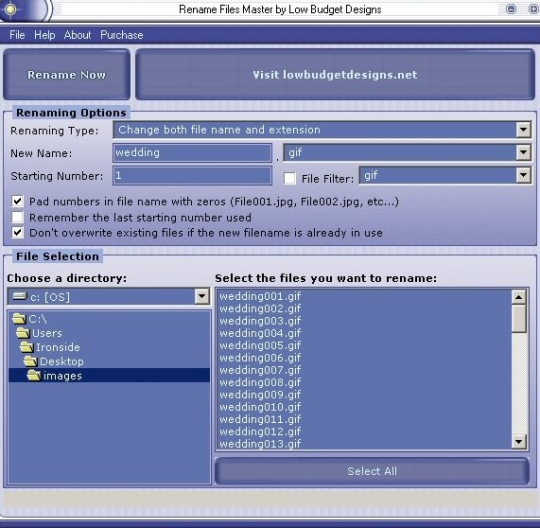Select the images folder
Image resolution: width=540 pixels, height=528 pixels.
tap(109, 375)
